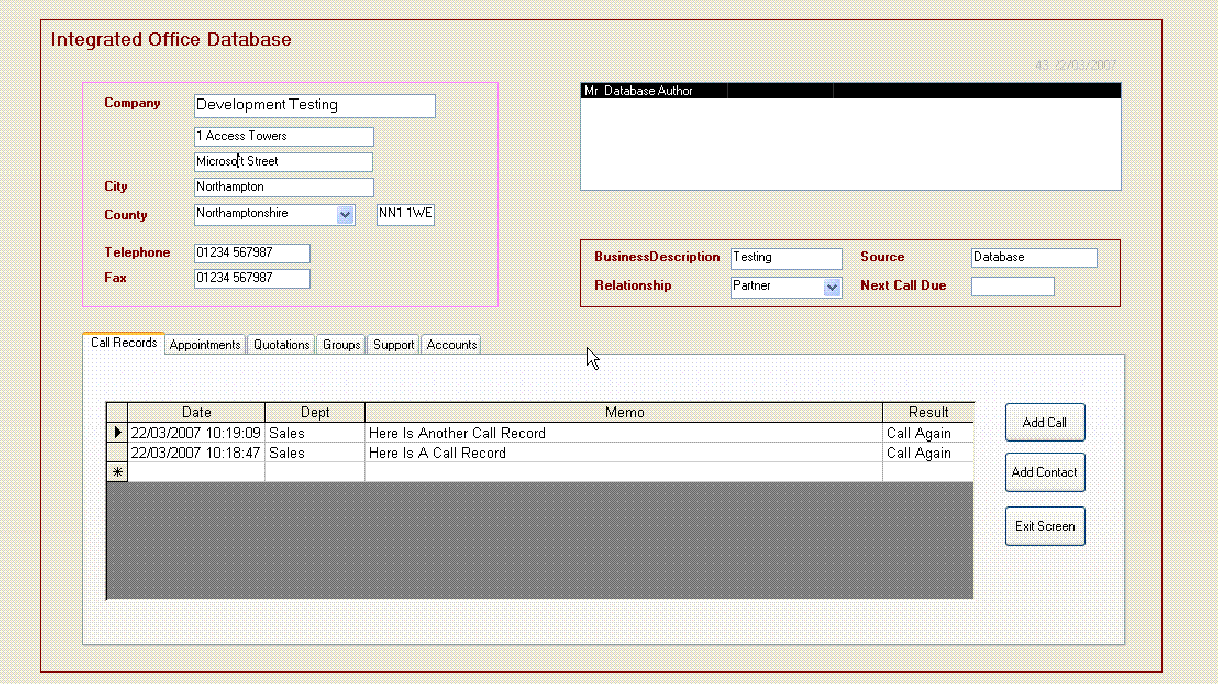Screen dimensions: 1218x684
Task: Click the Add Call button
Action: coord(1044,423)
